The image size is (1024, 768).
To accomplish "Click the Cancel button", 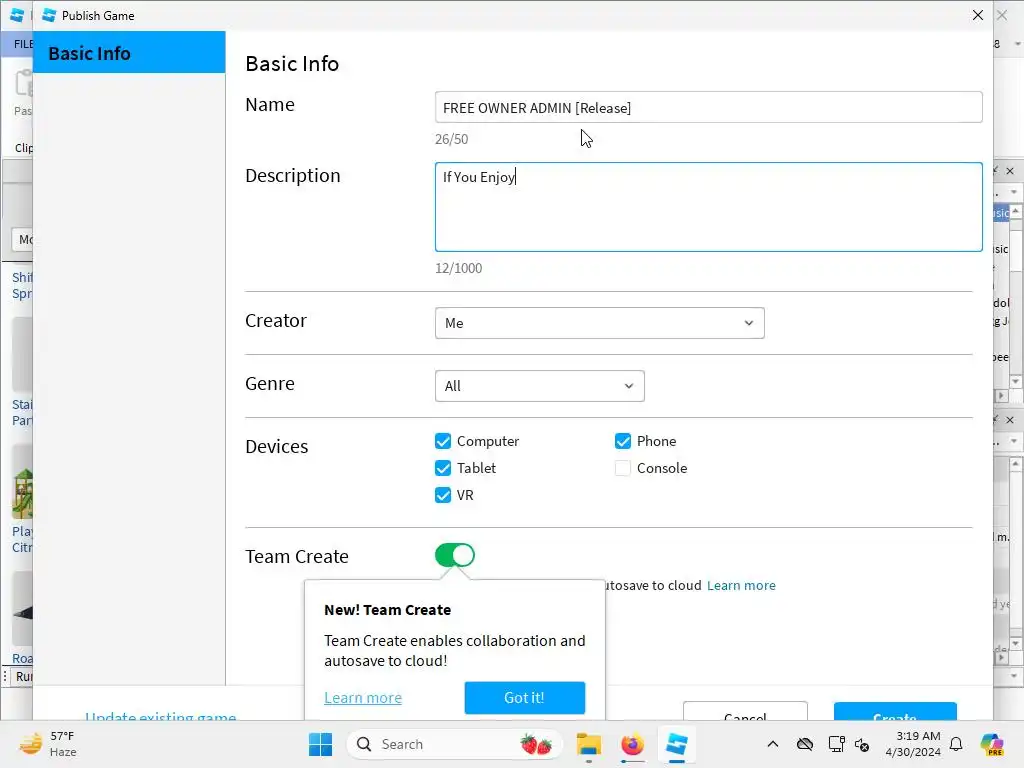I will coord(745,712).
